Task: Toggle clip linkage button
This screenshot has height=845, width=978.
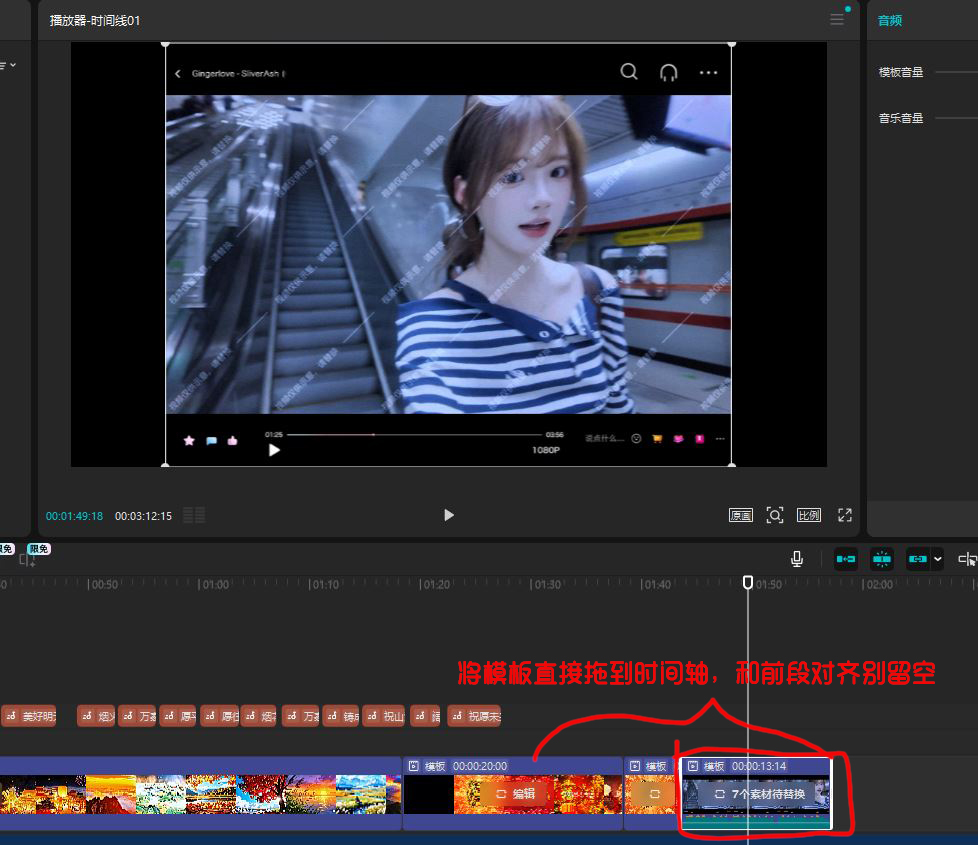Action: click(x=917, y=559)
